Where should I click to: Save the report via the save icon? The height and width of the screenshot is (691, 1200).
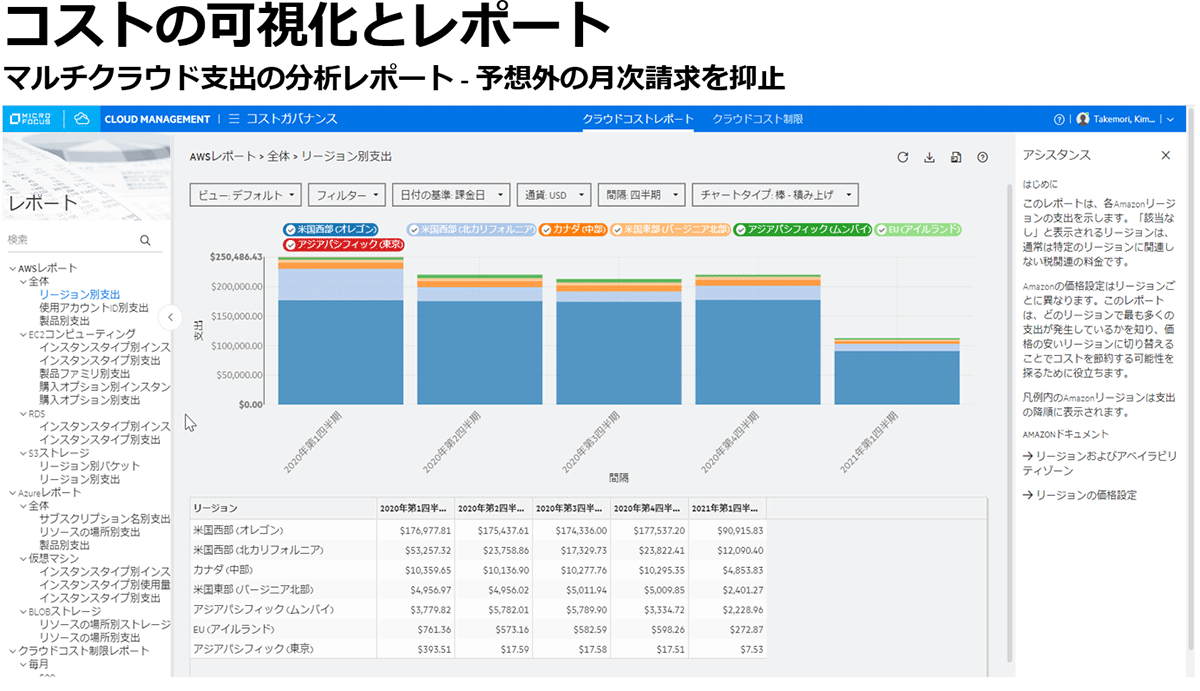coord(957,158)
